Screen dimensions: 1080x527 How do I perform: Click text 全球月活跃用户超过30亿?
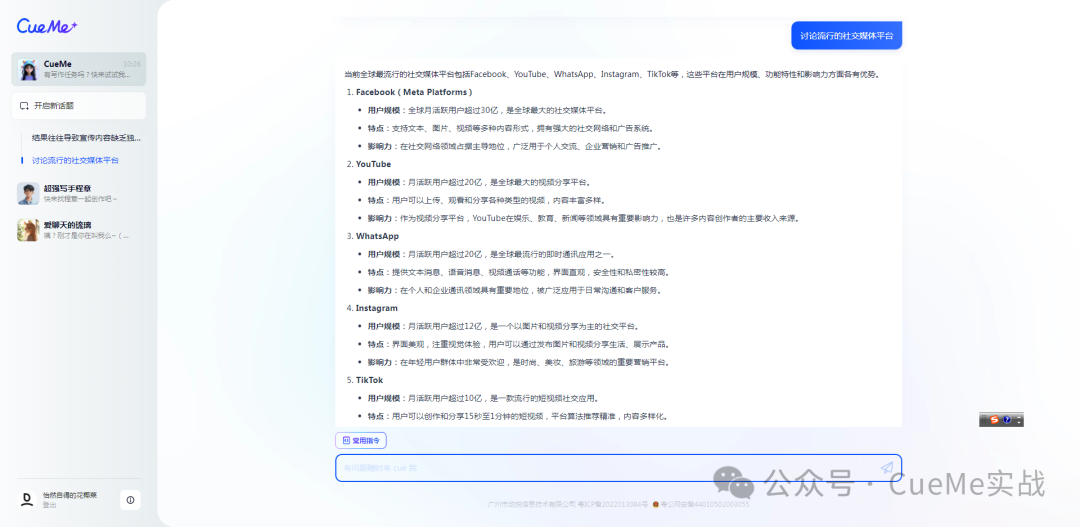click(455, 110)
